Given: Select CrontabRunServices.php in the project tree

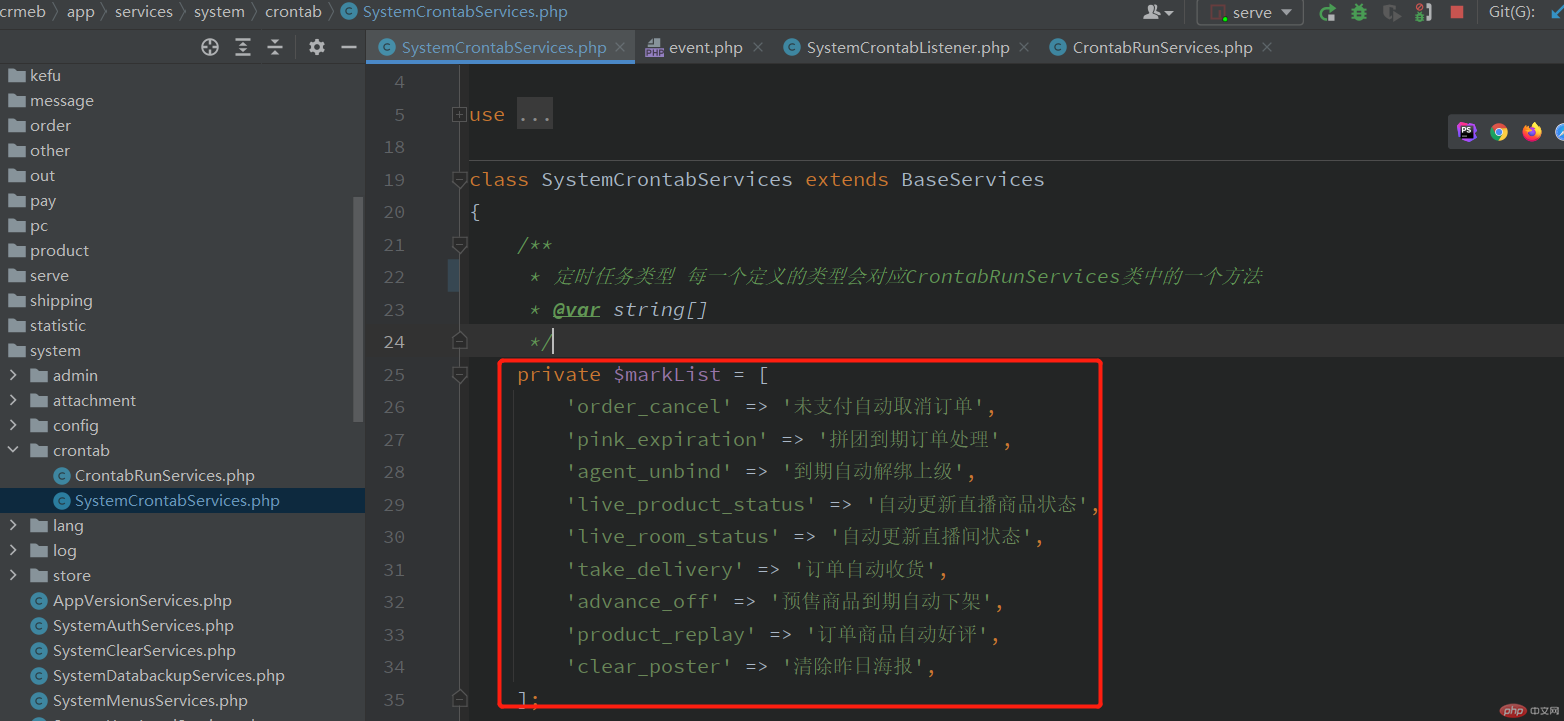Looking at the screenshot, I should tap(164, 476).
